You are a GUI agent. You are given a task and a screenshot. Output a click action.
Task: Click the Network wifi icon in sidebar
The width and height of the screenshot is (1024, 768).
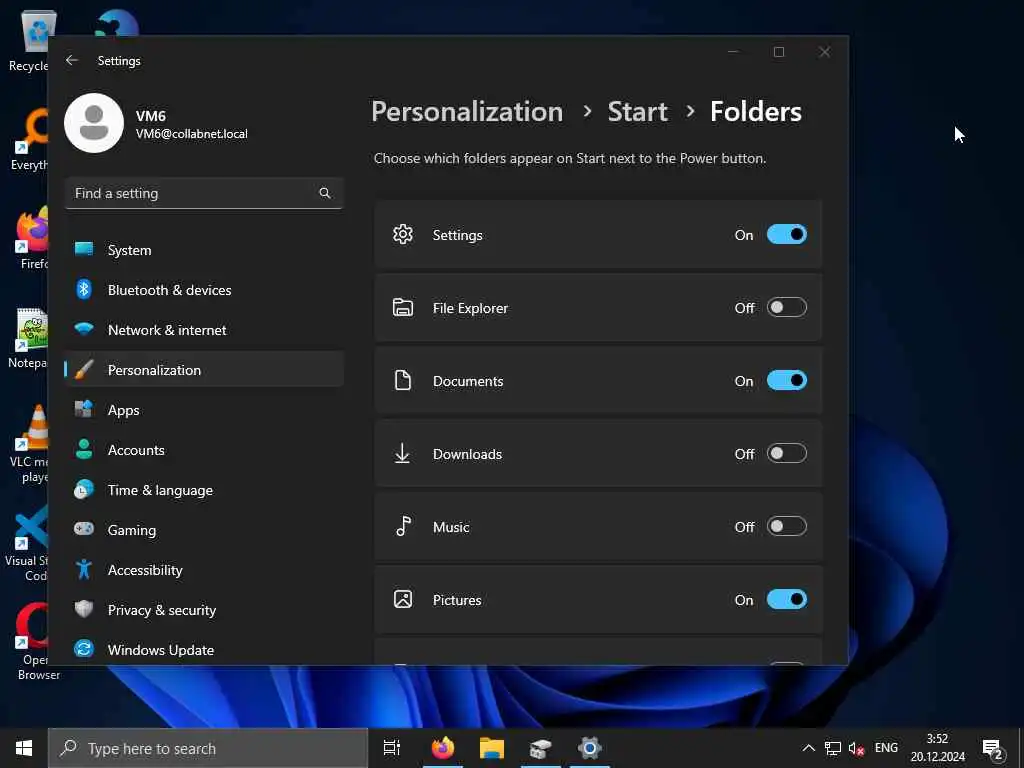pos(84,328)
